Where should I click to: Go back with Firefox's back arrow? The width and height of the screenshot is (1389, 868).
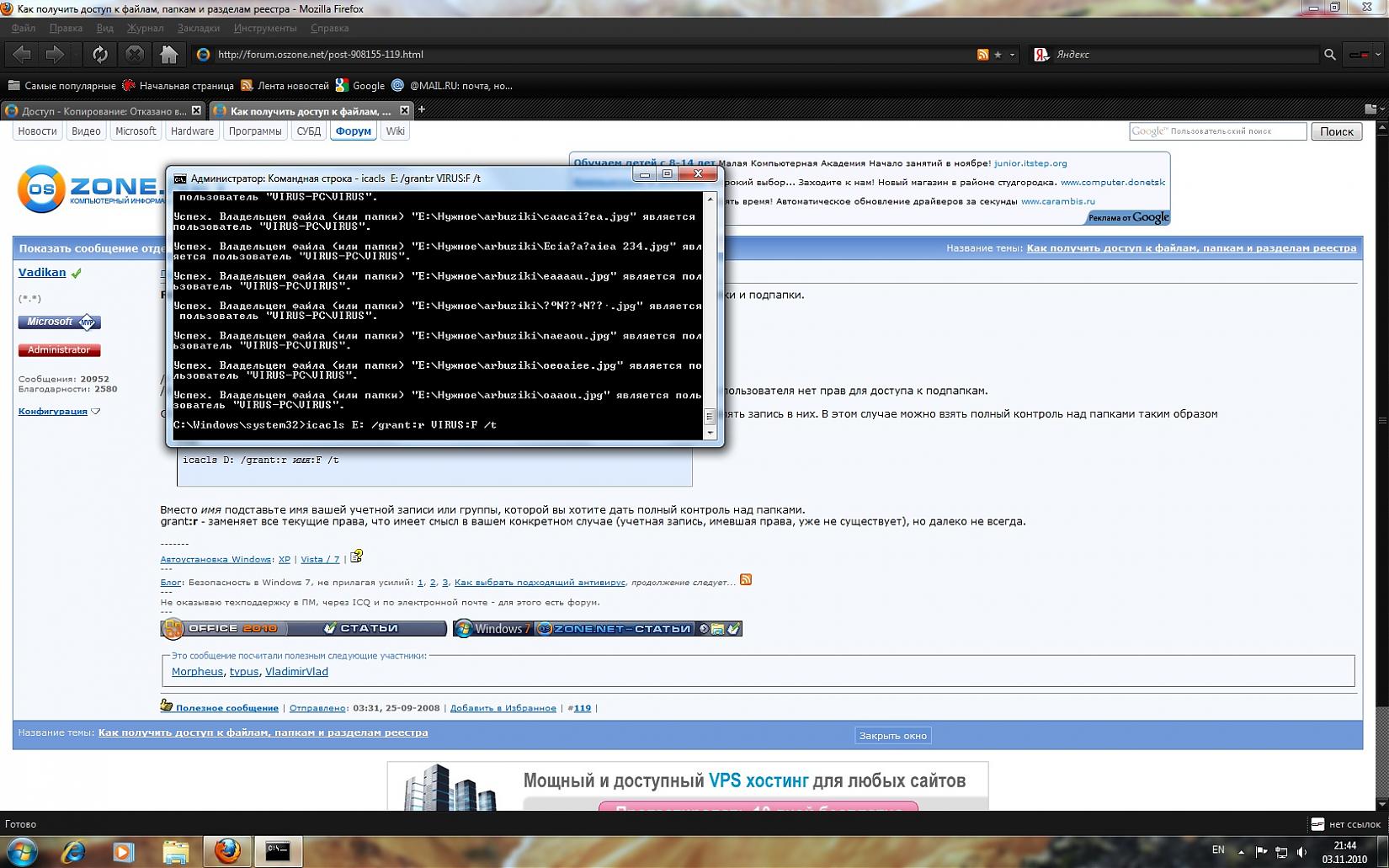pos(22,55)
